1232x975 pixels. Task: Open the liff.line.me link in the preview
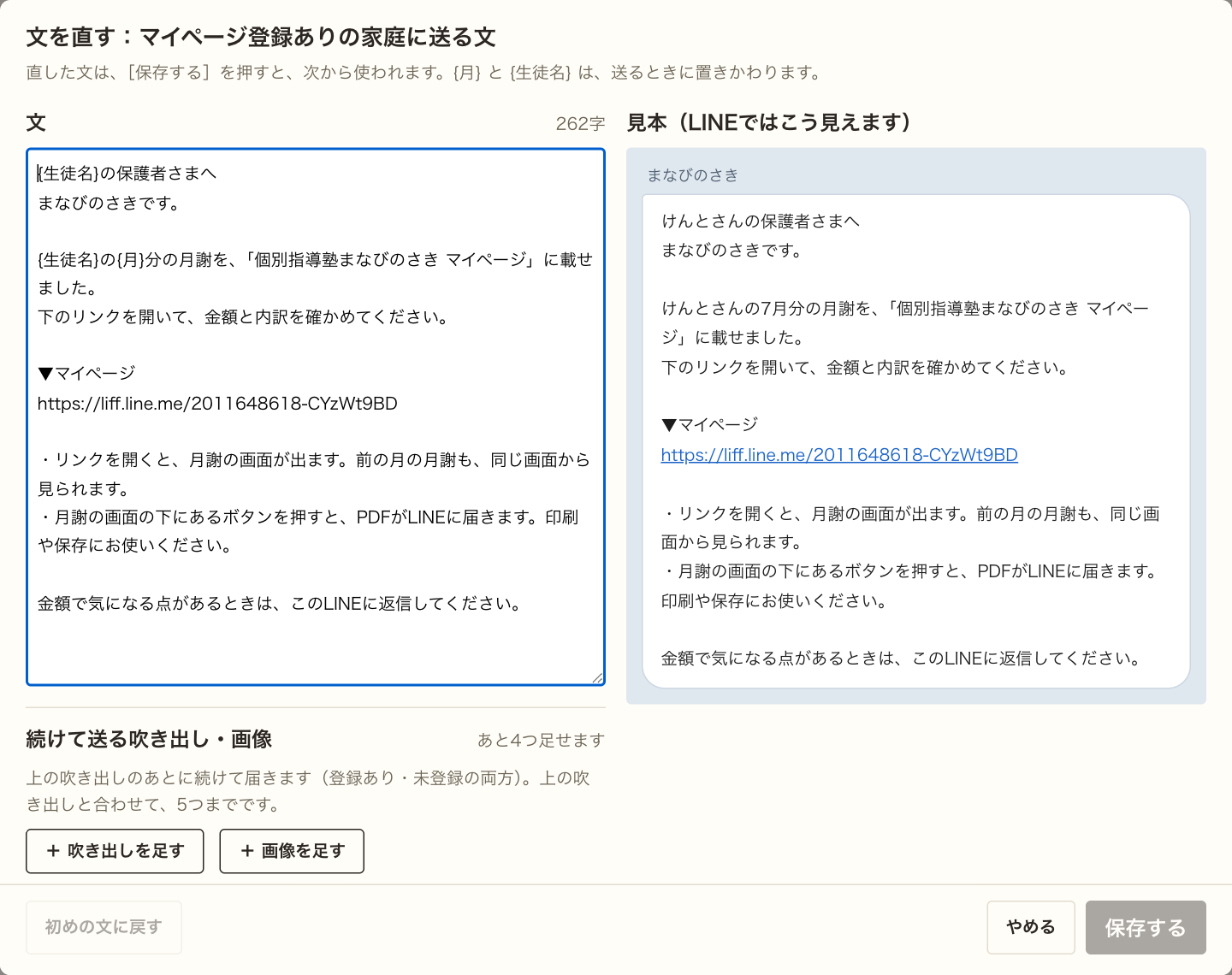[x=839, y=455]
